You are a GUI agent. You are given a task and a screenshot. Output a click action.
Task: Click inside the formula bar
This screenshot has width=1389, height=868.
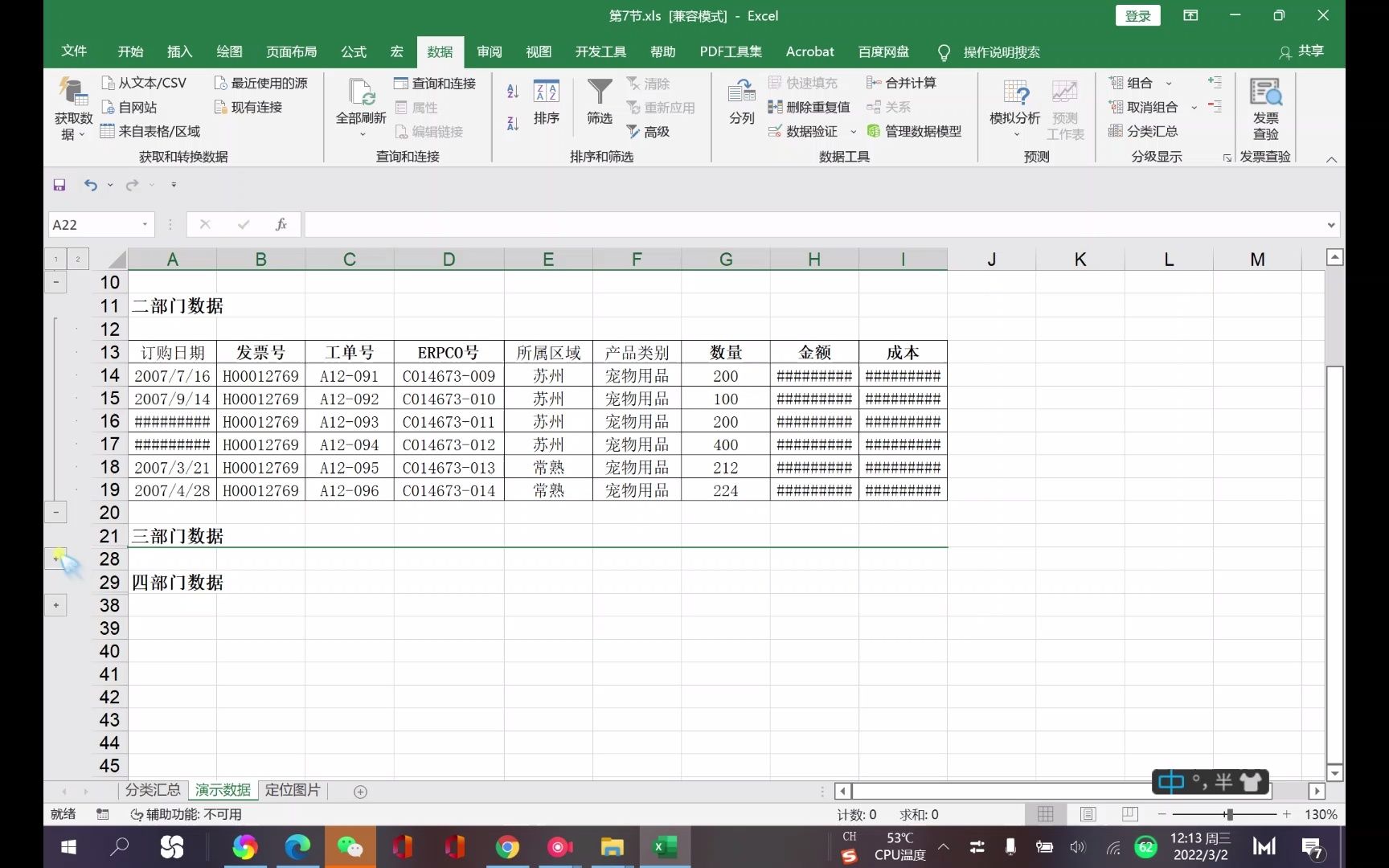click(563, 224)
